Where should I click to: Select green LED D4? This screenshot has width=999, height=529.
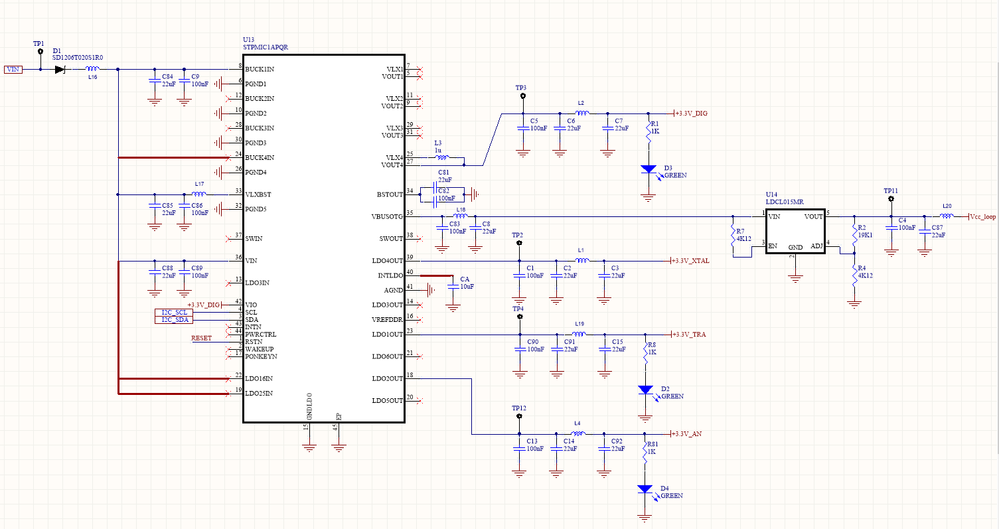[x=645, y=489]
